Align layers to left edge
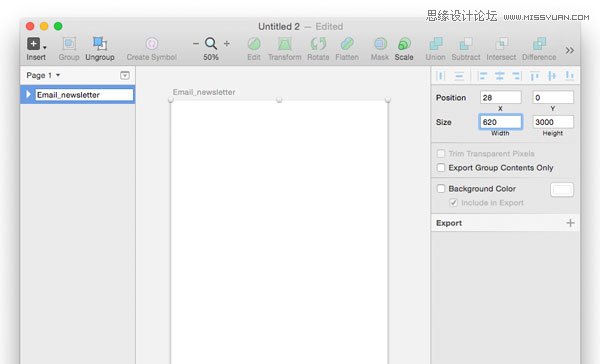Screen dimensions: 600x364 point(483,76)
